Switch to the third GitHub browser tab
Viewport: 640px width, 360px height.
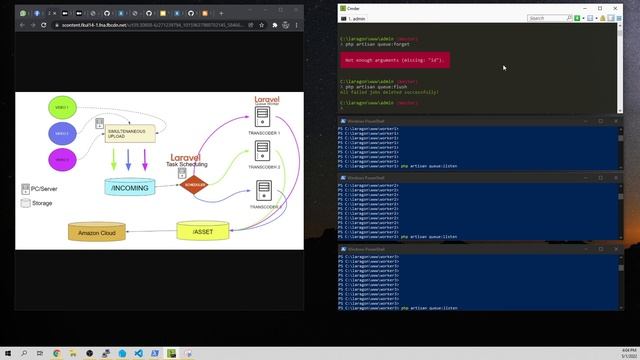[x=191, y=13]
